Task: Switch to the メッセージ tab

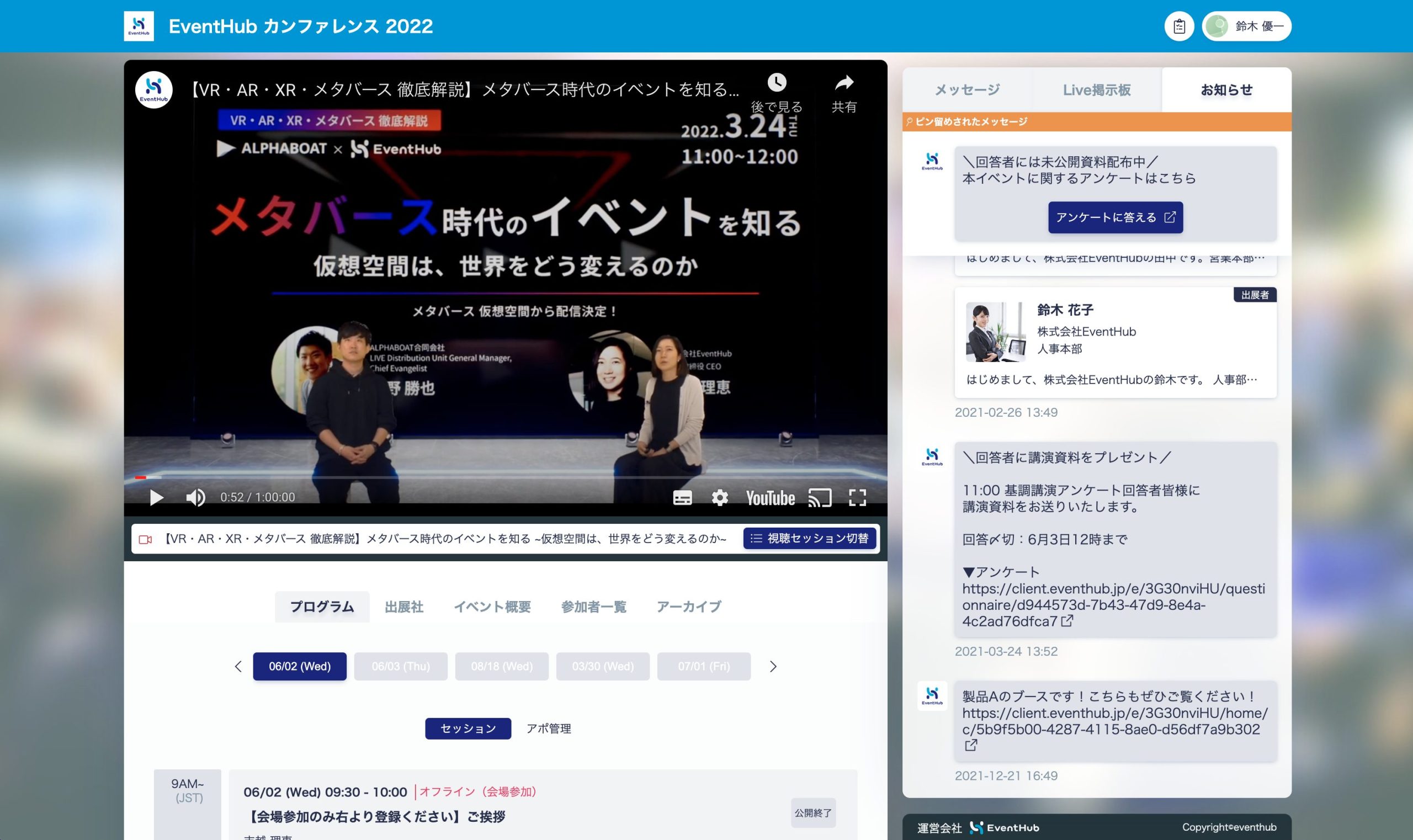Action: (967, 89)
